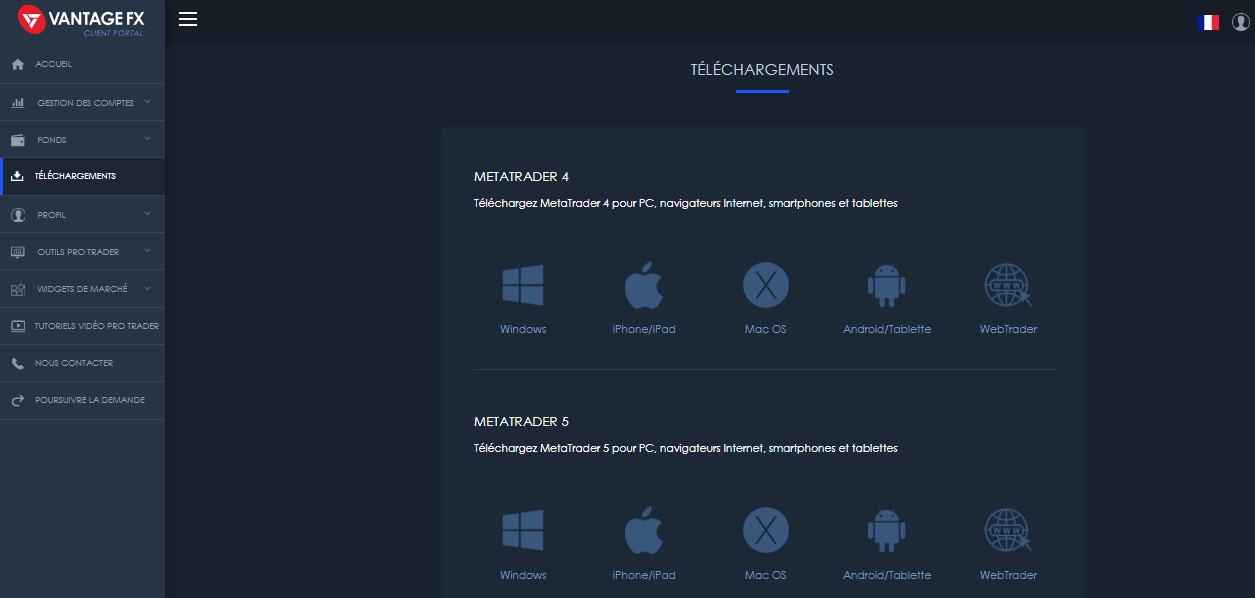Choose MetaTrader 4 Mac OS icon
Image resolution: width=1255 pixels, height=598 pixels.
766,285
